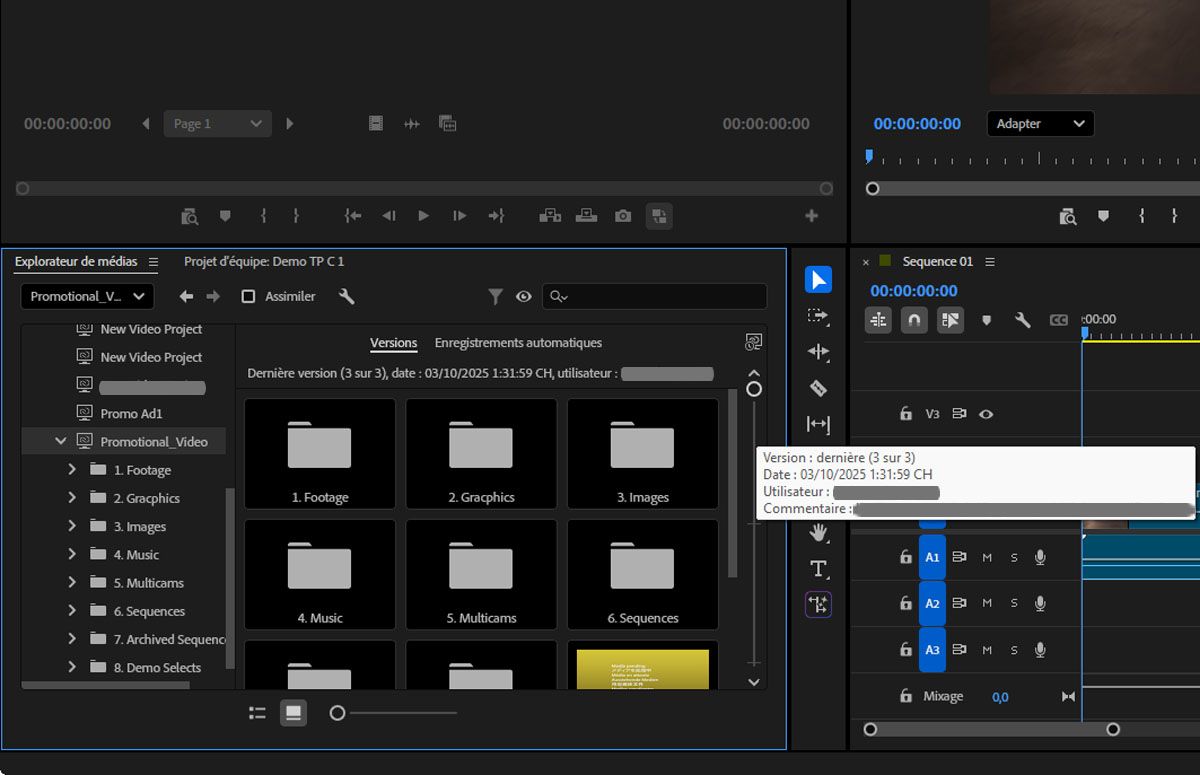Choose the Track Select Forward tool
Viewport: 1200px width, 775px height.
tap(818, 316)
